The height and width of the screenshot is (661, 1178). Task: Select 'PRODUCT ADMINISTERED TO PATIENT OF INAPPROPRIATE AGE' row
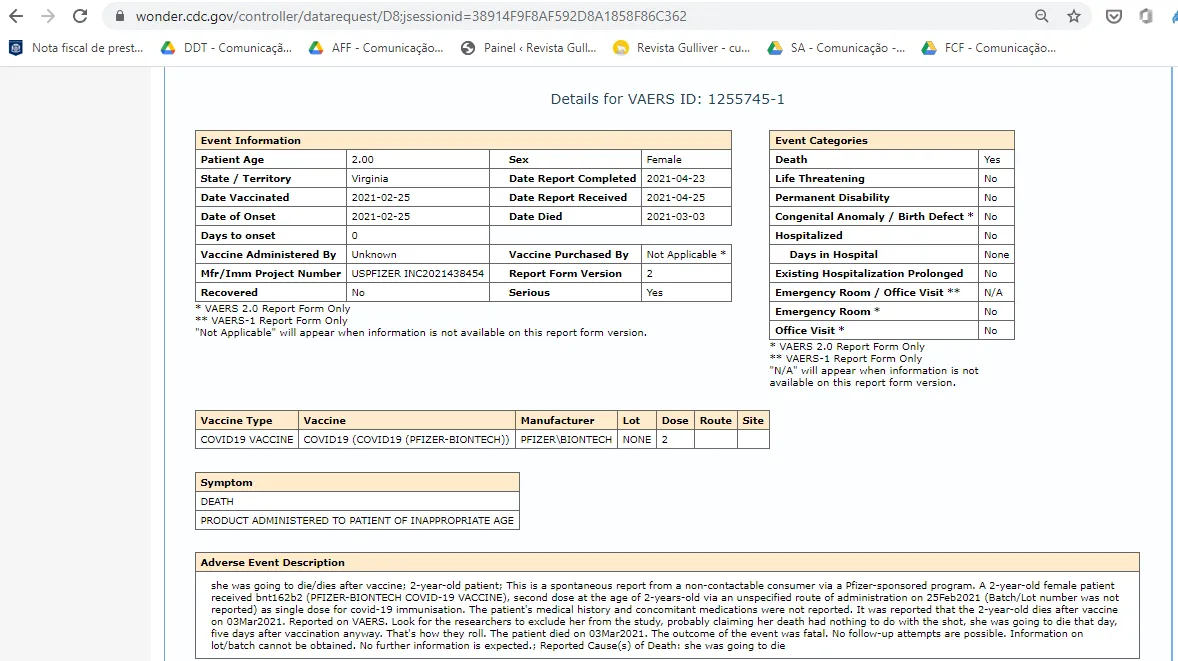[357, 521]
